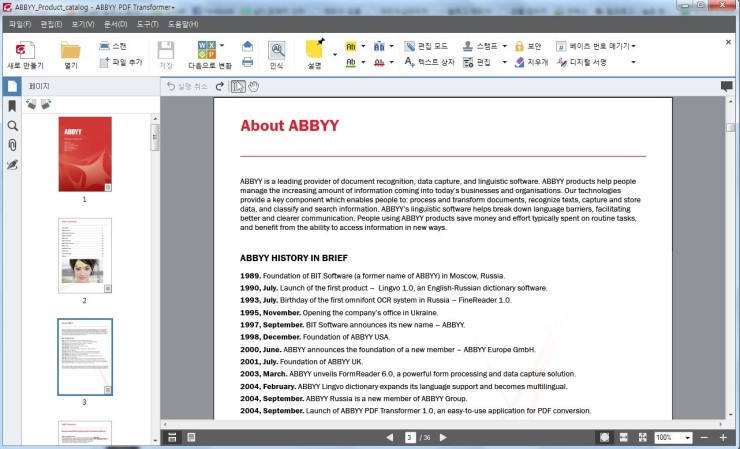The height and width of the screenshot is (449, 740).
Task: Click the 편집 image edit tool
Action: pos(477,62)
